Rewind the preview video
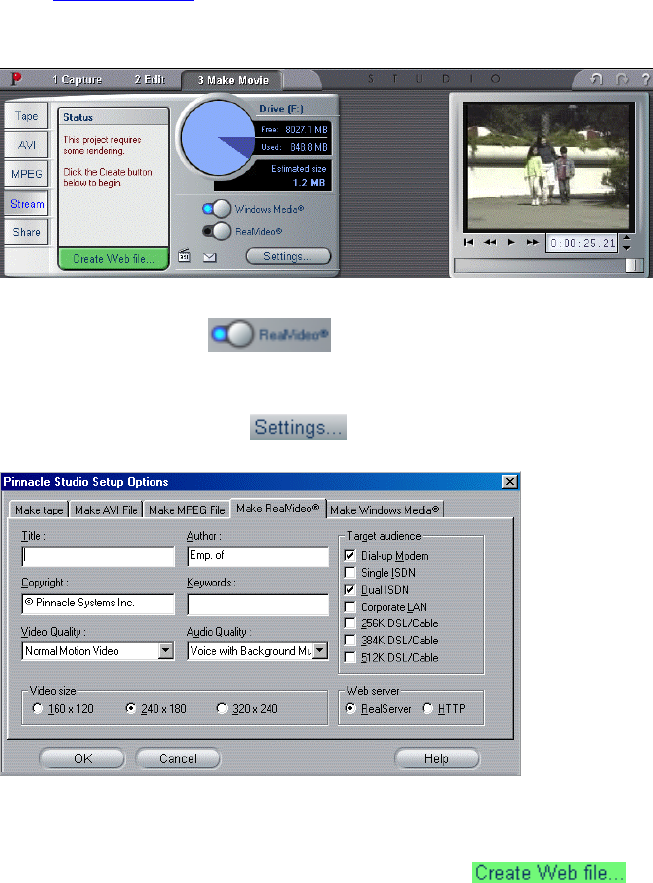Viewport: 653px width, 883px height. [x=490, y=242]
